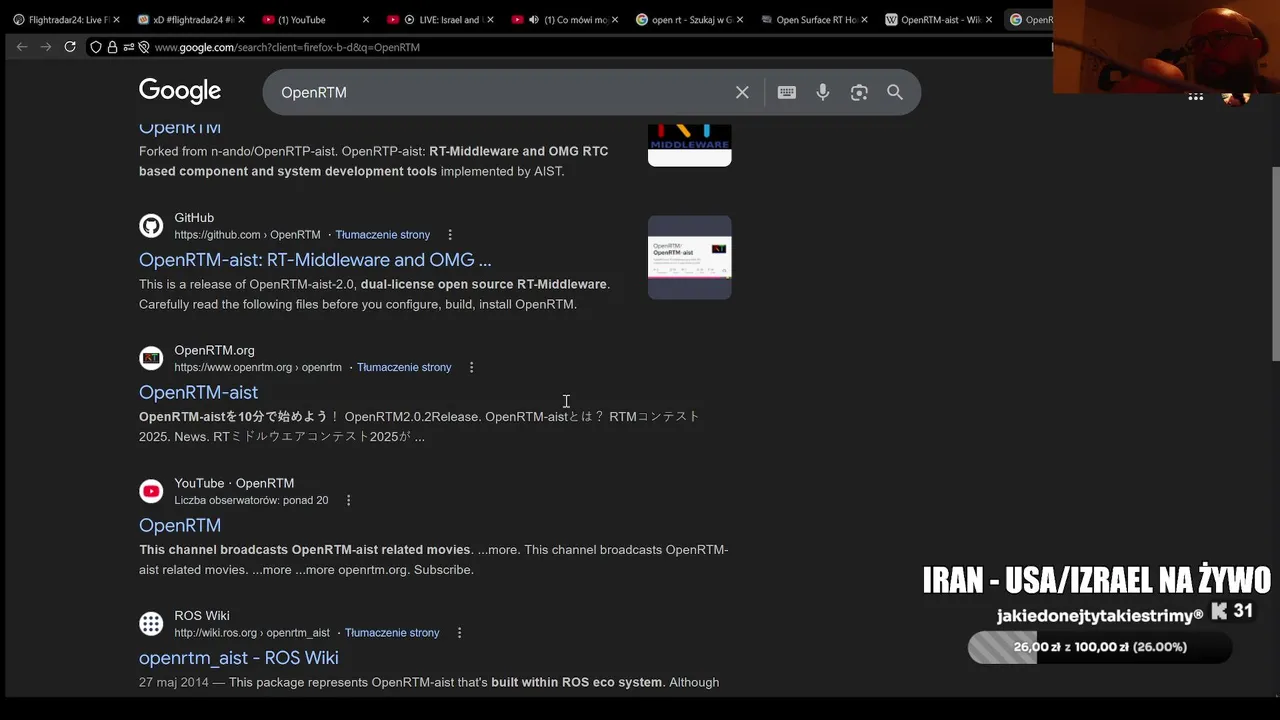This screenshot has height=720, width=1280.
Task: Click the 'https://www.openrtm.org › openrtm' breadcrumb
Action: [x=258, y=367]
